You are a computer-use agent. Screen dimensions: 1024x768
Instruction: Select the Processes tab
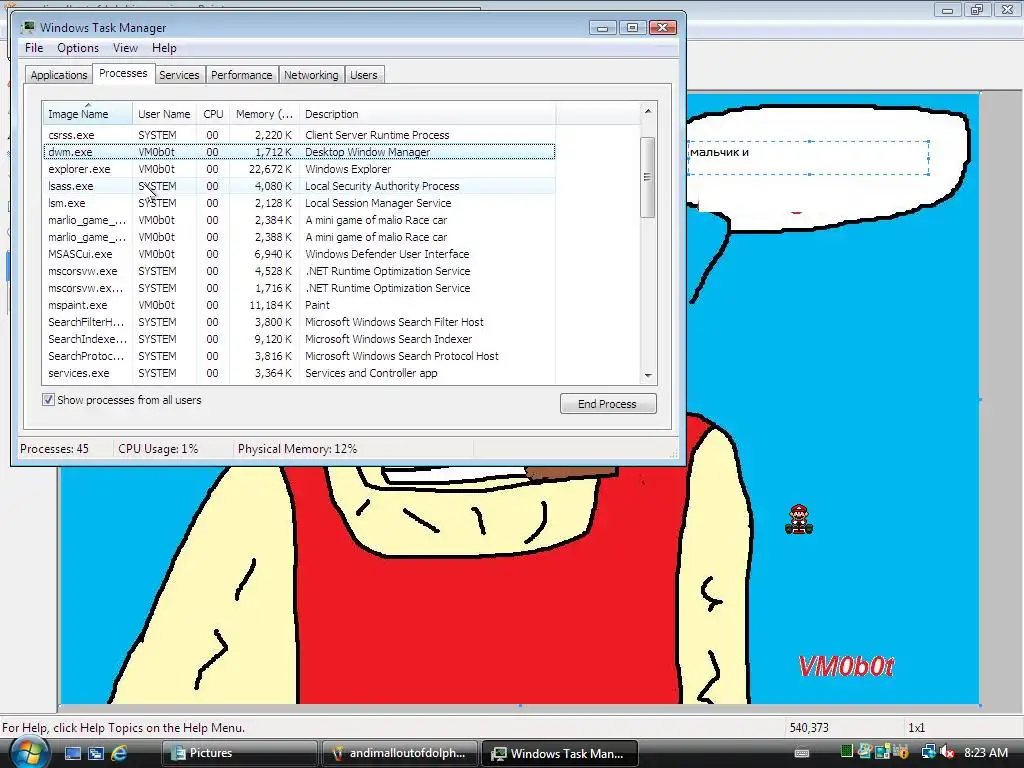tap(123, 73)
